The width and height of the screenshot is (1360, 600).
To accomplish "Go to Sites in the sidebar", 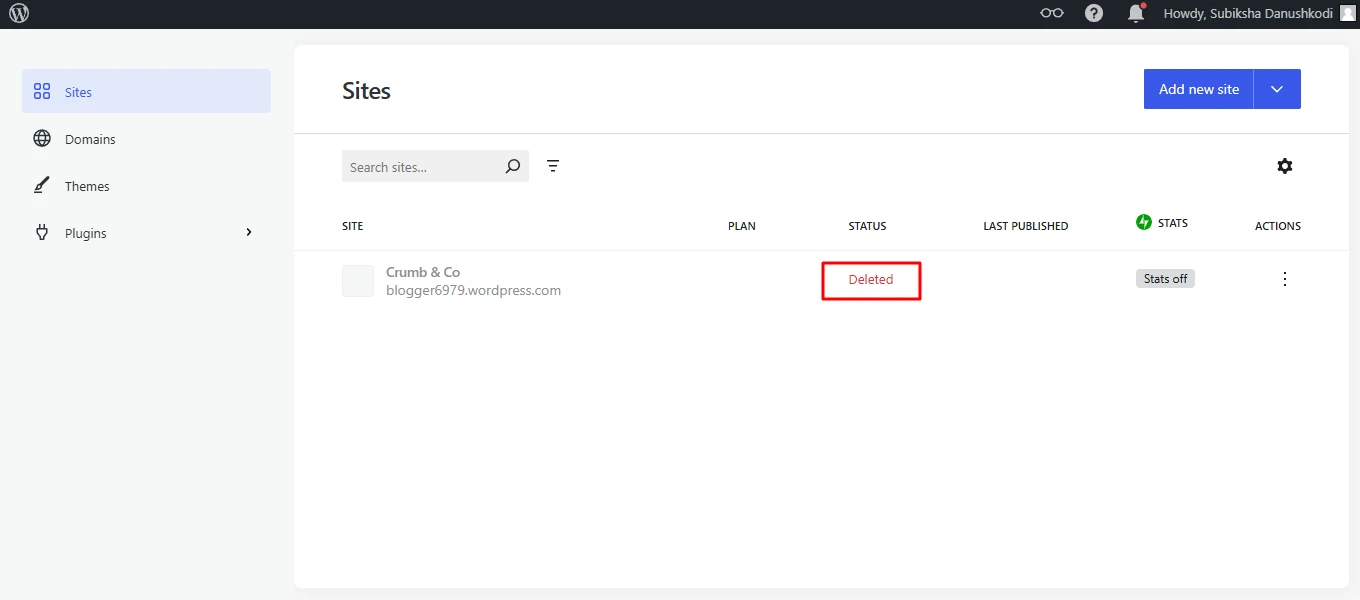I will tap(146, 92).
